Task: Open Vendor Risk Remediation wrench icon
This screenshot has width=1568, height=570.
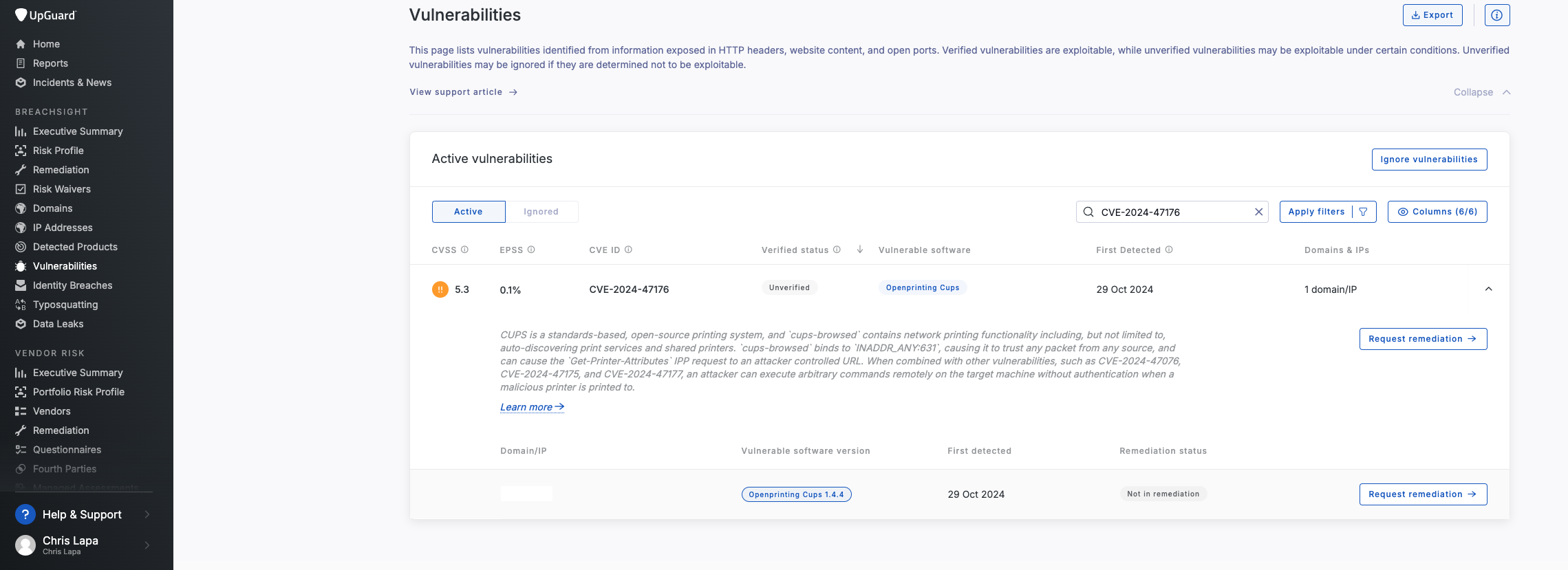Action: click(21, 430)
